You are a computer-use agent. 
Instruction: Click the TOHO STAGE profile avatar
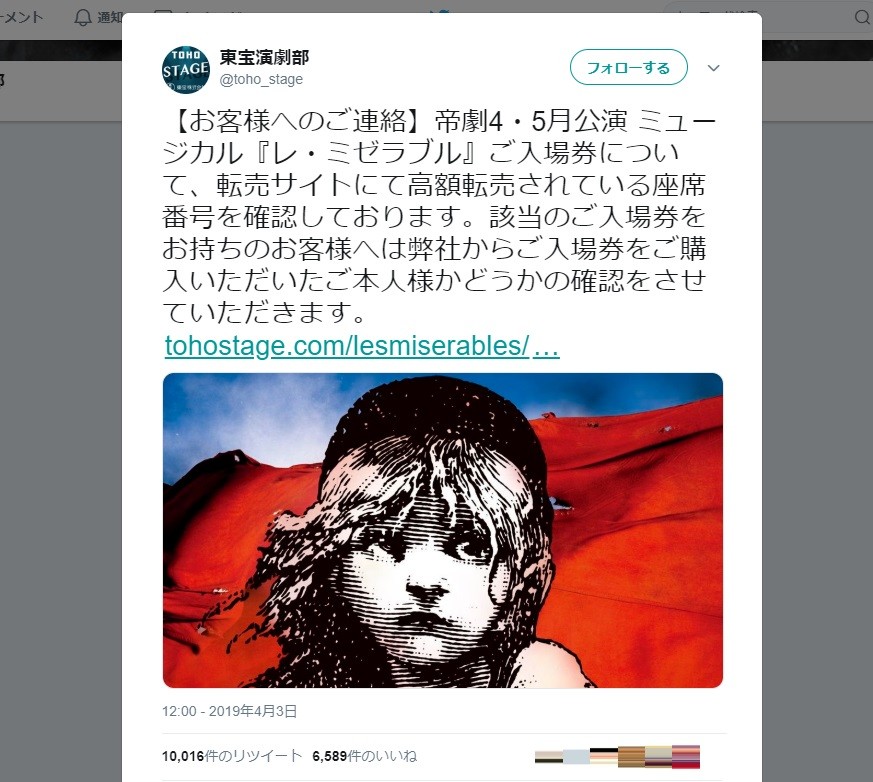tap(186, 70)
